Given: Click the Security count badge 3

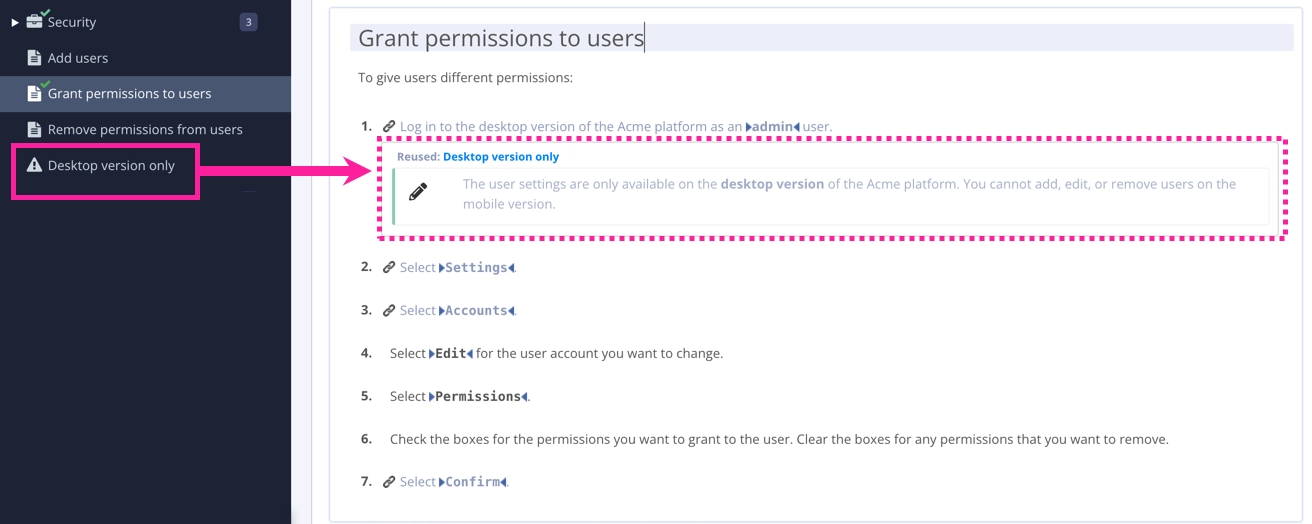Looking at the screenshot, I should coord(248,22).
